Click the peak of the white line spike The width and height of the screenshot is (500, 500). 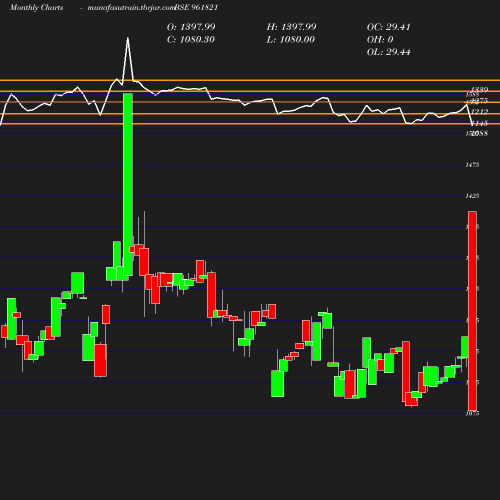[x=128, y=38]
